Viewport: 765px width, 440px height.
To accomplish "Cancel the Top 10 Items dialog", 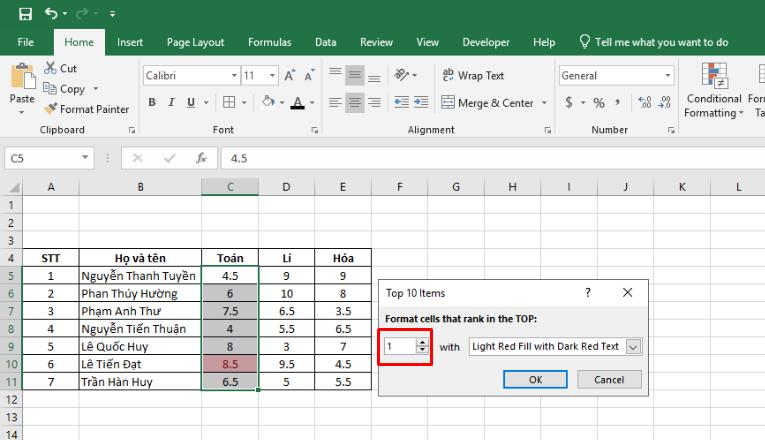I will tap(609, 380).
